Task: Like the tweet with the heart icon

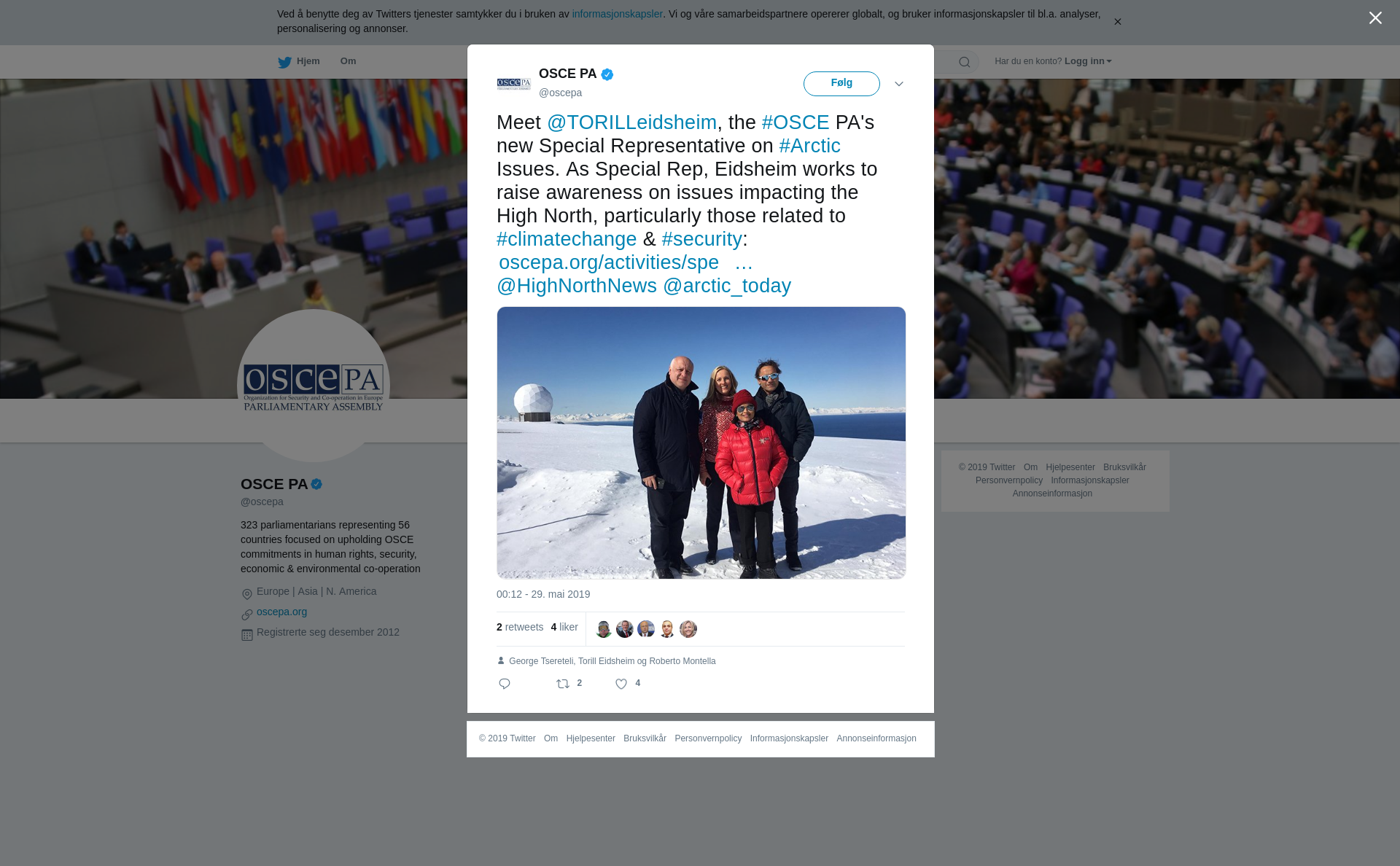Action: (x=621, y=684)
